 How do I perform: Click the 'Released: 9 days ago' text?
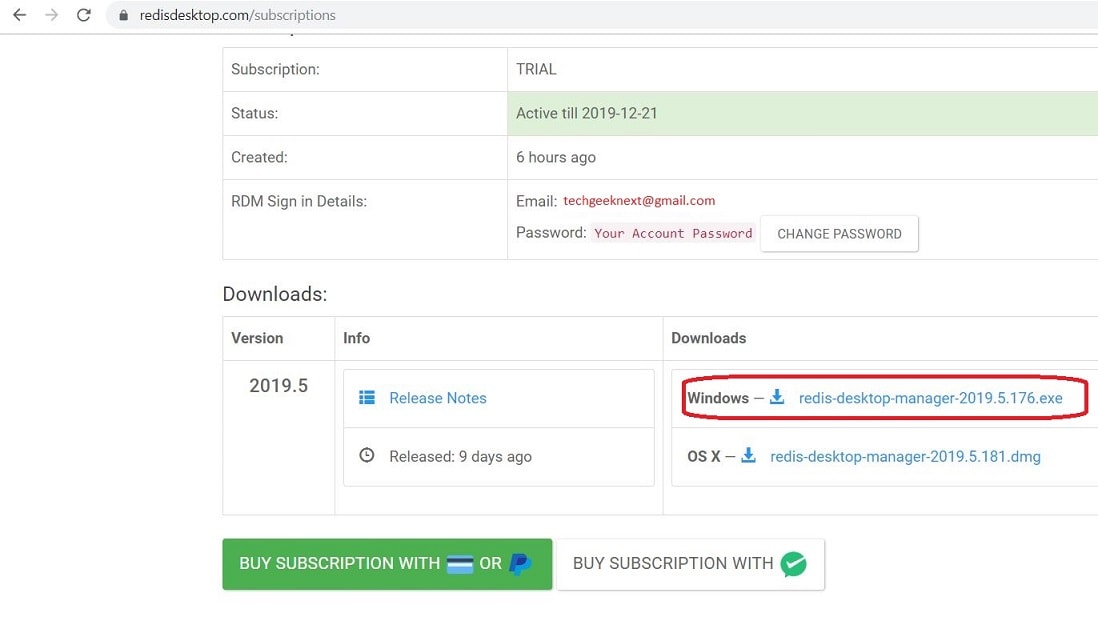click(461, 456)
